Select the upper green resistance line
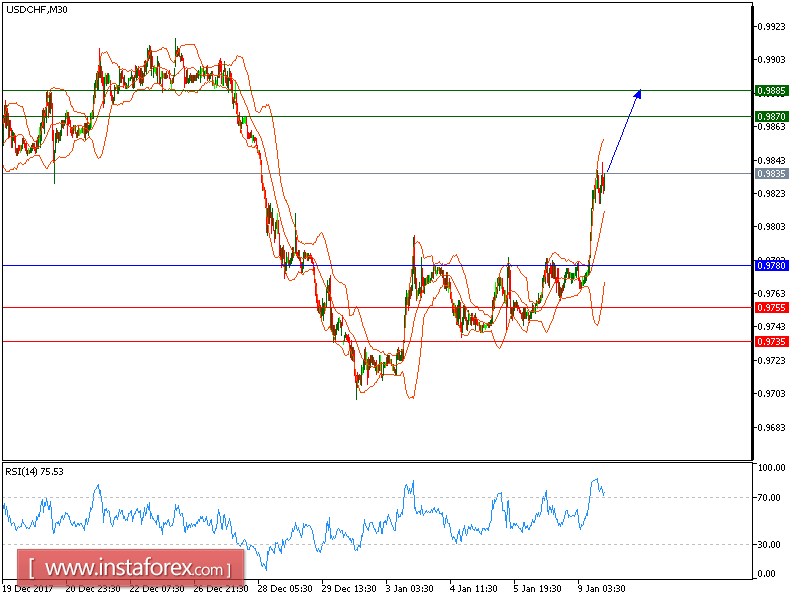800x600 pixels. [350, 89]
